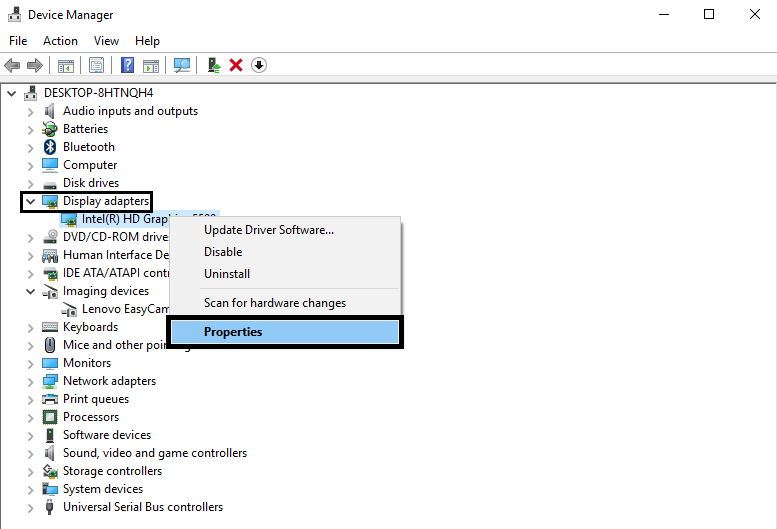Screen dimensions: 777x529
Task: Click the update driver software toolbar icon
Action: [214, 66]
